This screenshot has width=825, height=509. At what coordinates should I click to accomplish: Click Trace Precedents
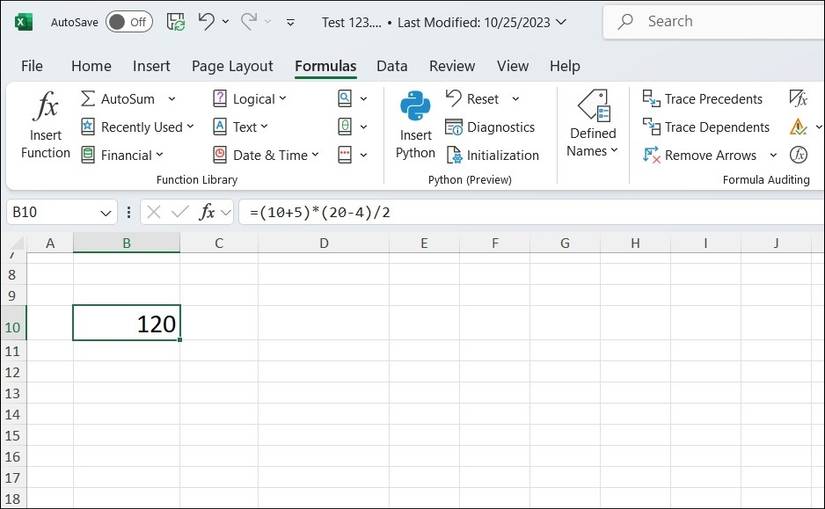[702, 98]
